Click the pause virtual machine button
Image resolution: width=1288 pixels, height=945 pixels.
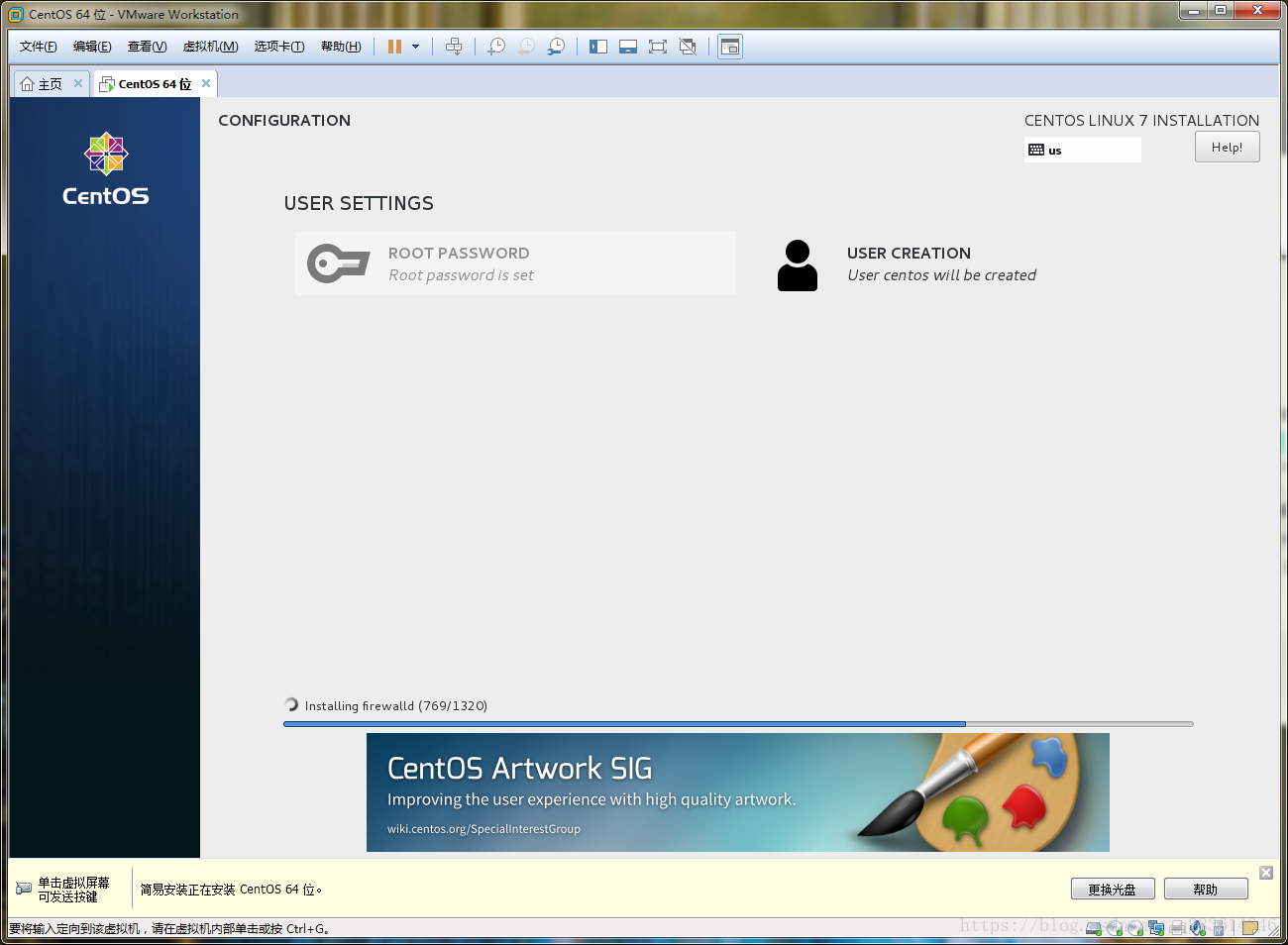tap(394, 47)
